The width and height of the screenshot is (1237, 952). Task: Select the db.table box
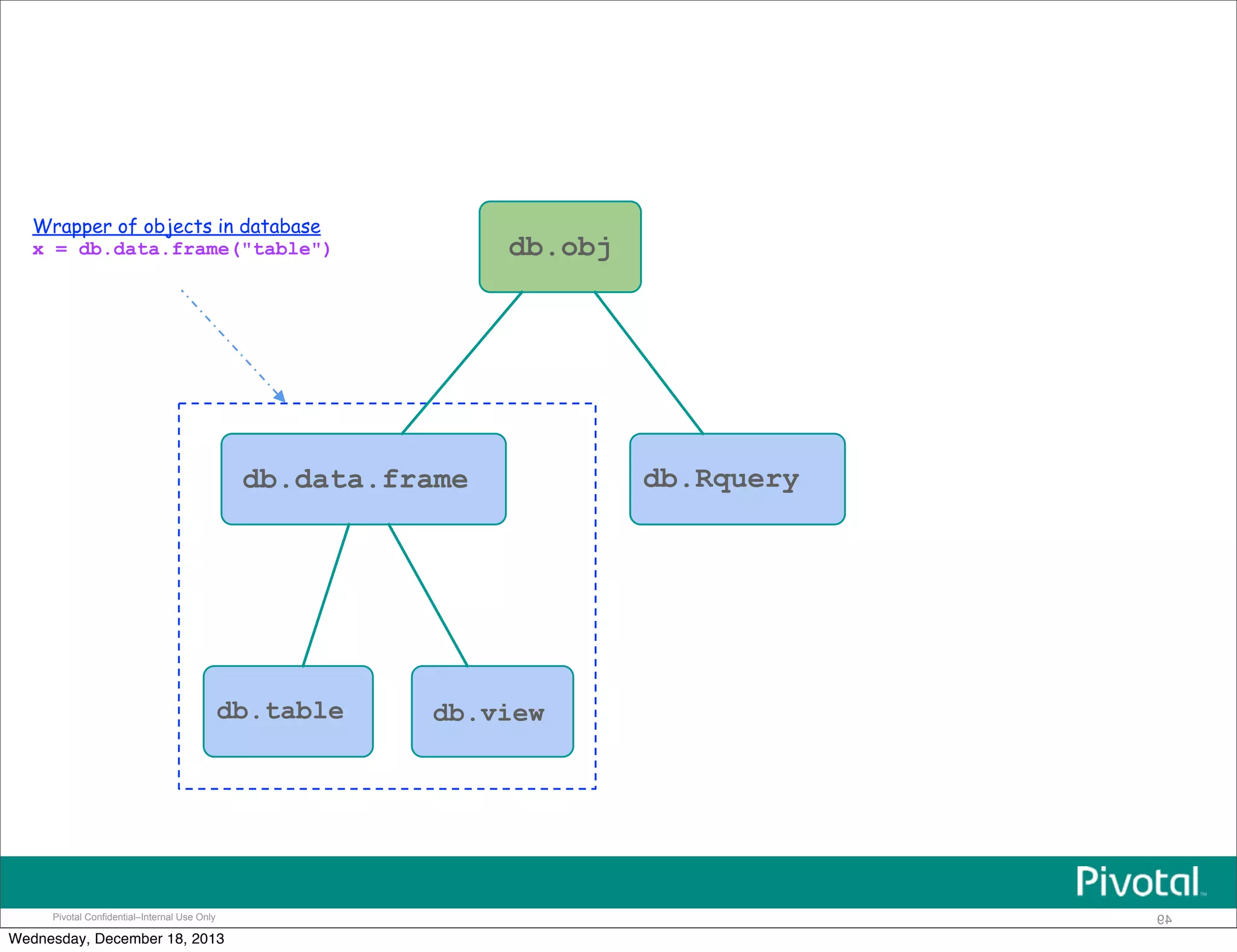click(x=288, y=711)
